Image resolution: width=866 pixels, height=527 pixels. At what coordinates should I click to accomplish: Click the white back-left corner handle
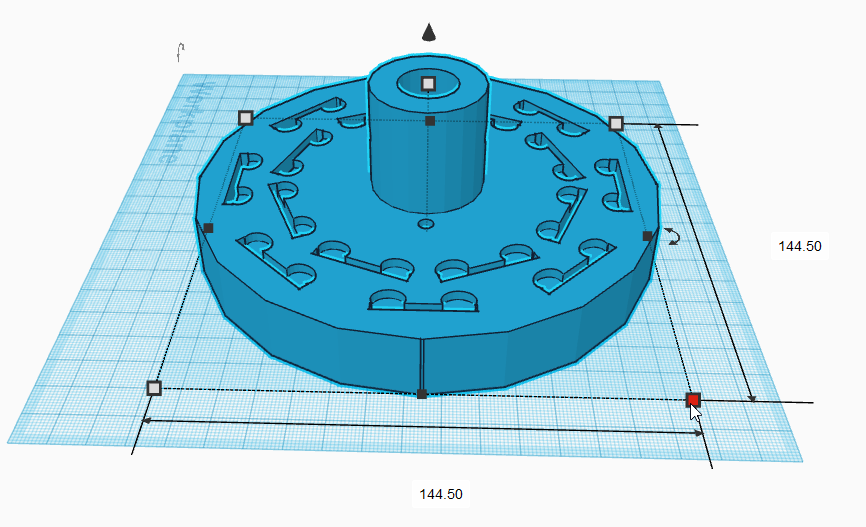246,118
